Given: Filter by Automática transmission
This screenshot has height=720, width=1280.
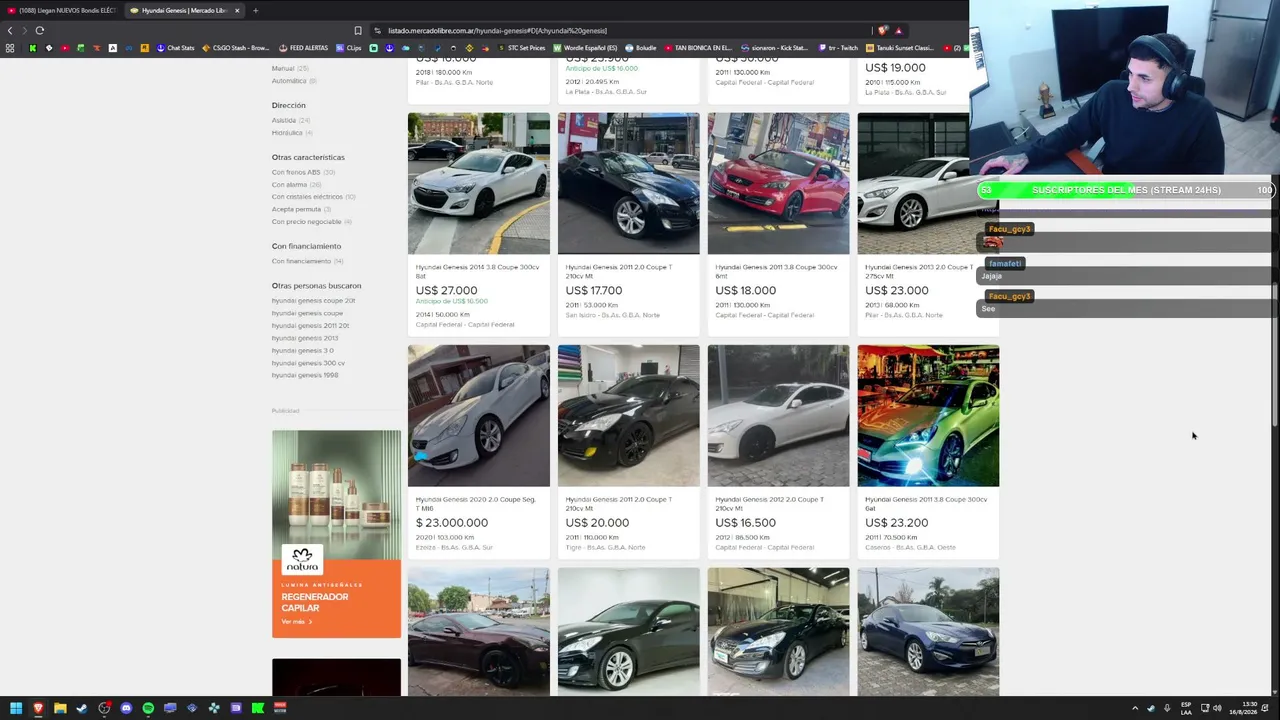Looking at the screenshot, I should coord(293,81).
